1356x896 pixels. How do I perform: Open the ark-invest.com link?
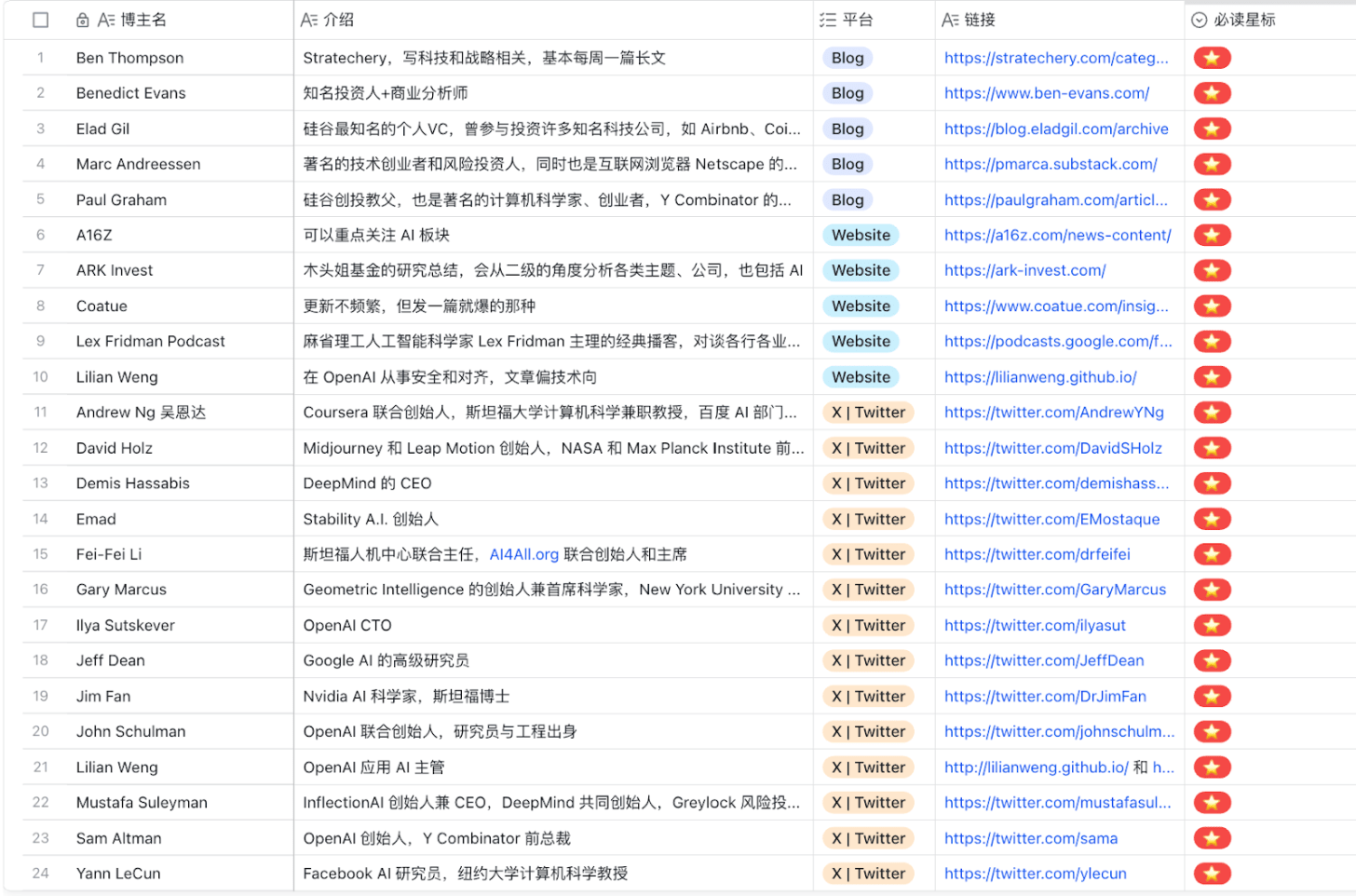pos(1025,270)
